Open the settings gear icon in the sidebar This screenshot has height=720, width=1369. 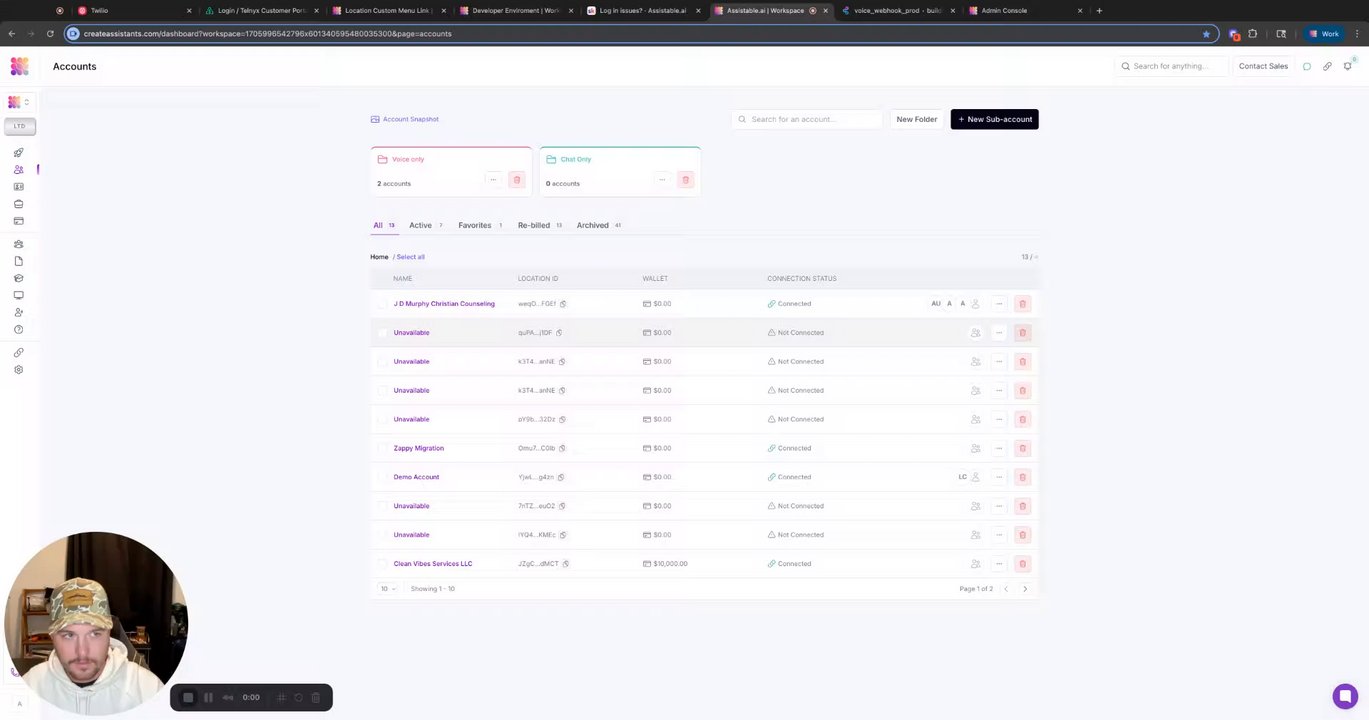point(18,370)
